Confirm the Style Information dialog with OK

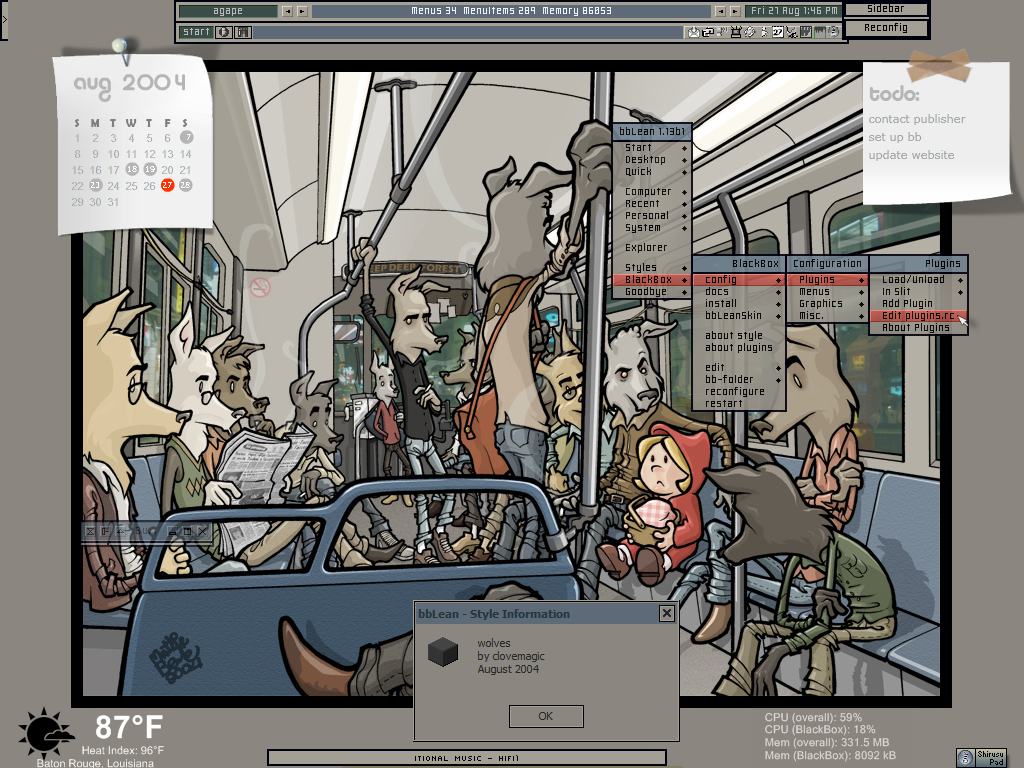(x=546, y=716)
